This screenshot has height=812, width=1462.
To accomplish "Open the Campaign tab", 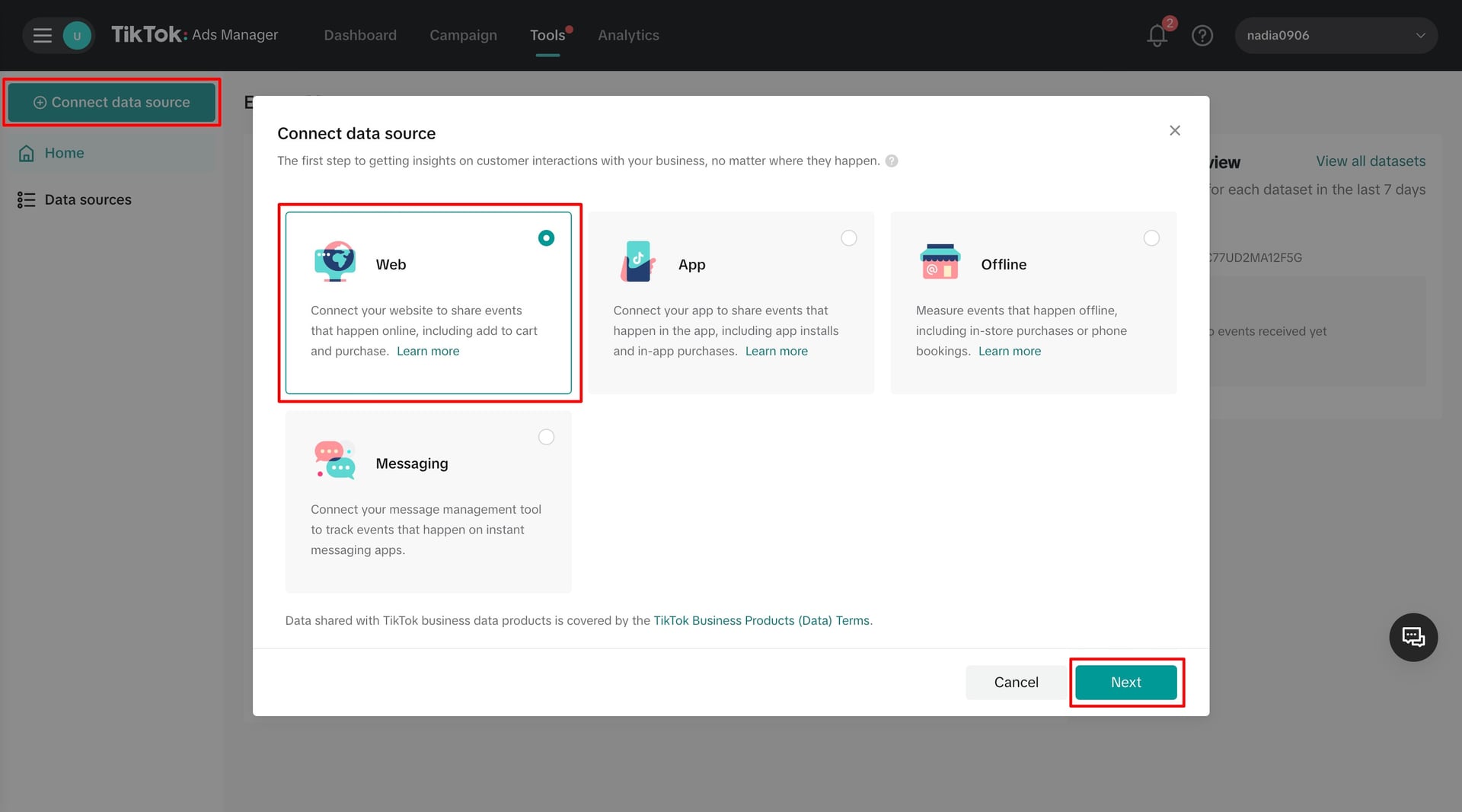I will coord(463,35).
